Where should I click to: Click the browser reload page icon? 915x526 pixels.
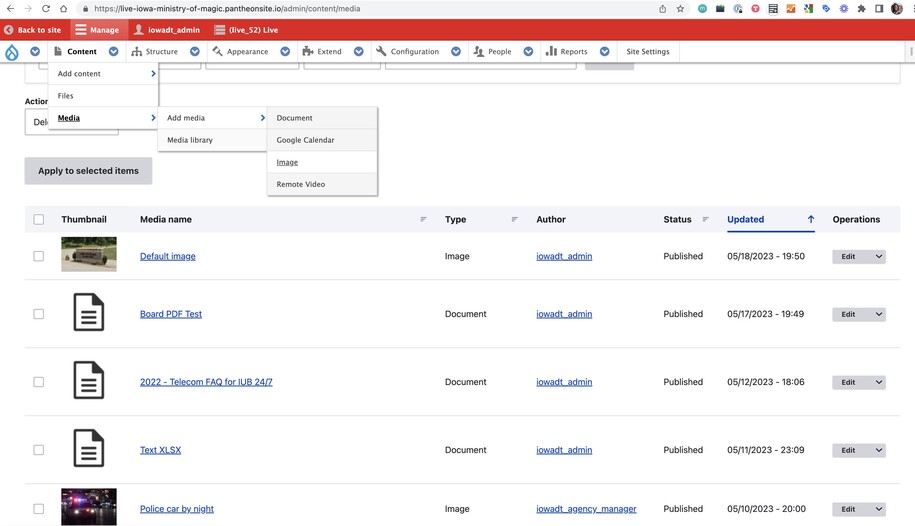tap(46, 9)
